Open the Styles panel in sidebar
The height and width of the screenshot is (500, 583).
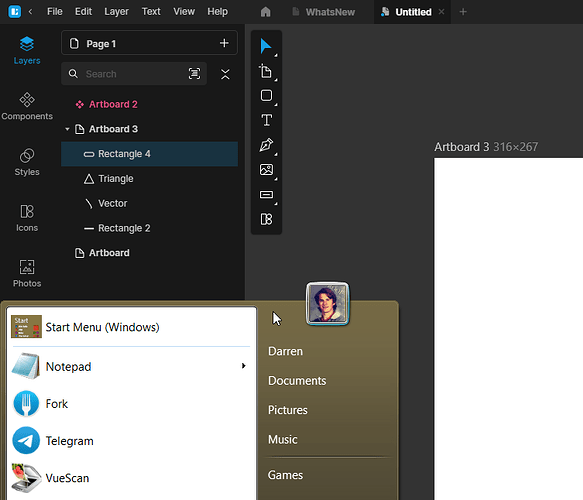point(27,162)
